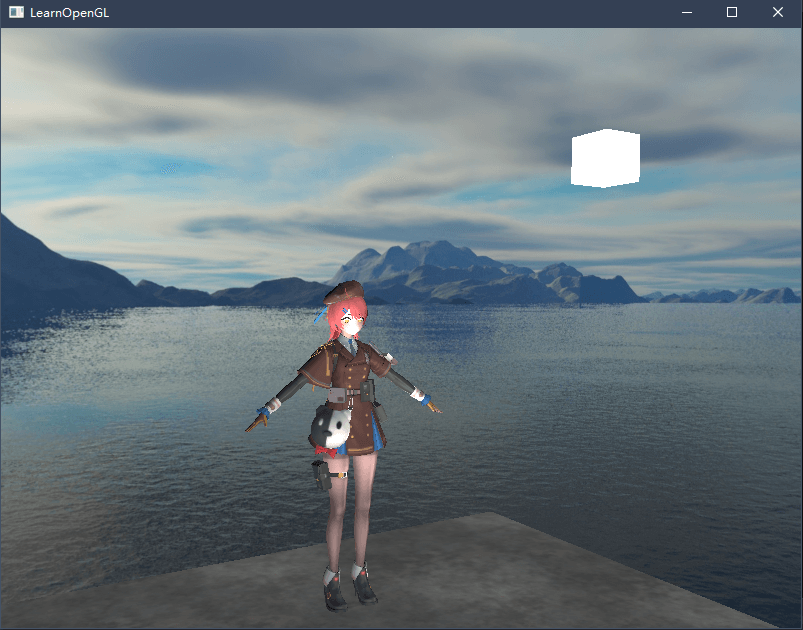Viewport: 803px width, 630px height.
Task: Click the LearnOpenGL title text
Action: click(70, 13)
